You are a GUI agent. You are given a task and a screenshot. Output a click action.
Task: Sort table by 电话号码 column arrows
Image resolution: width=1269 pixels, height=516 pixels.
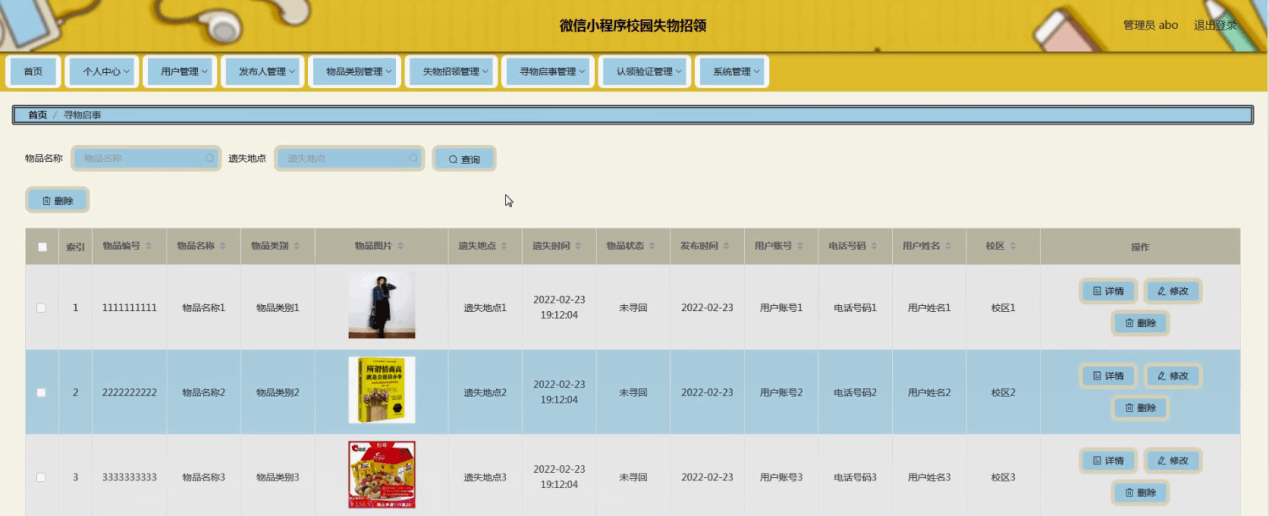[x=874, y=246]
